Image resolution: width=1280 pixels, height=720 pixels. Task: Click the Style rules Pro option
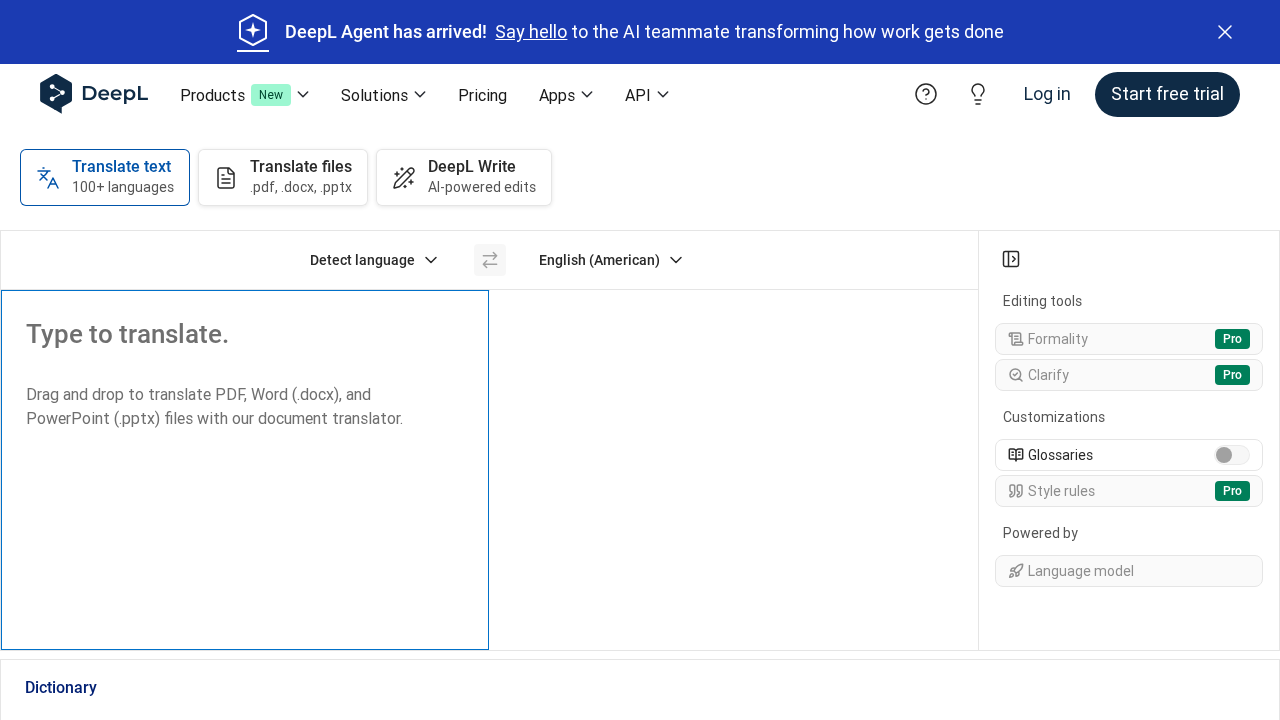1128,491
